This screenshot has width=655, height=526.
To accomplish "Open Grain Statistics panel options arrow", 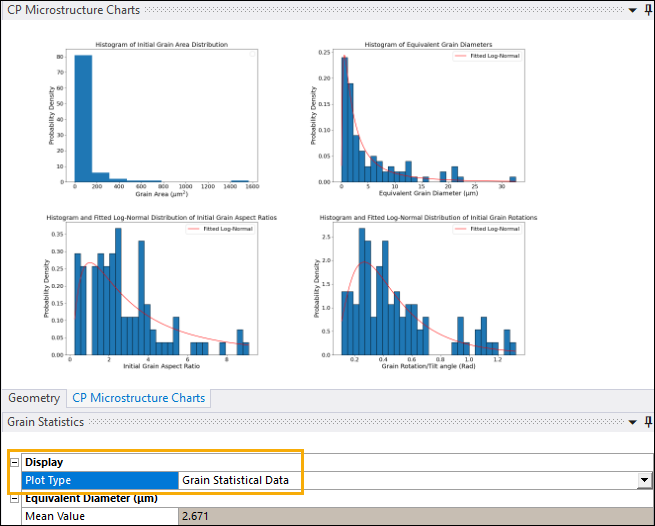I will [x=632, y=422].
